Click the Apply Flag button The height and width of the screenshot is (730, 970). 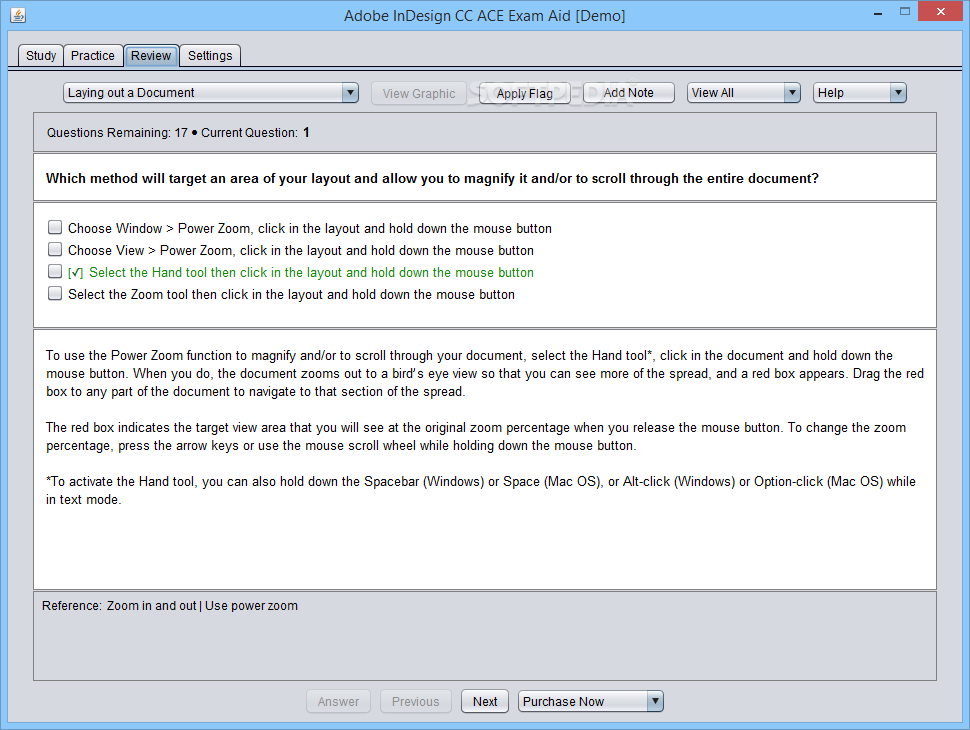click(x=525, y=93)
